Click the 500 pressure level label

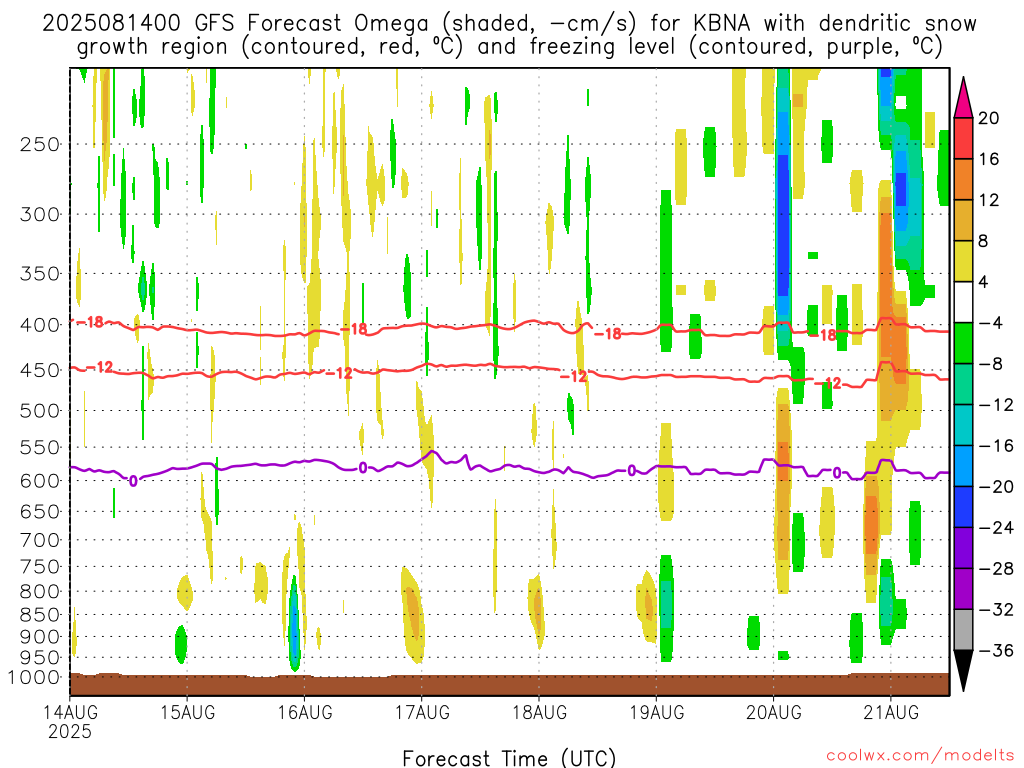[40, 411]
